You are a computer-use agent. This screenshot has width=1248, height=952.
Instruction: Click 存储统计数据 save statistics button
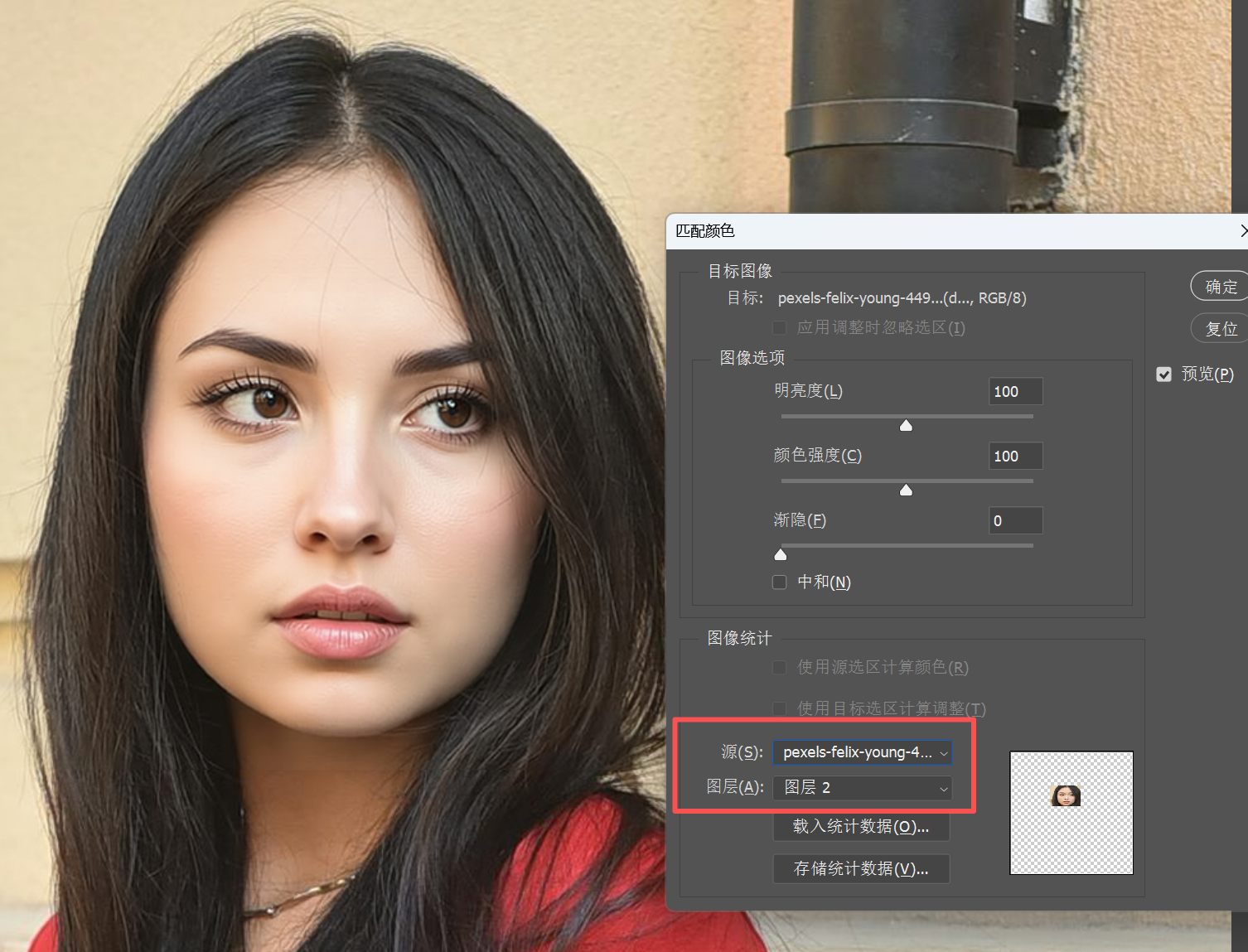click(x=860, y=868)
